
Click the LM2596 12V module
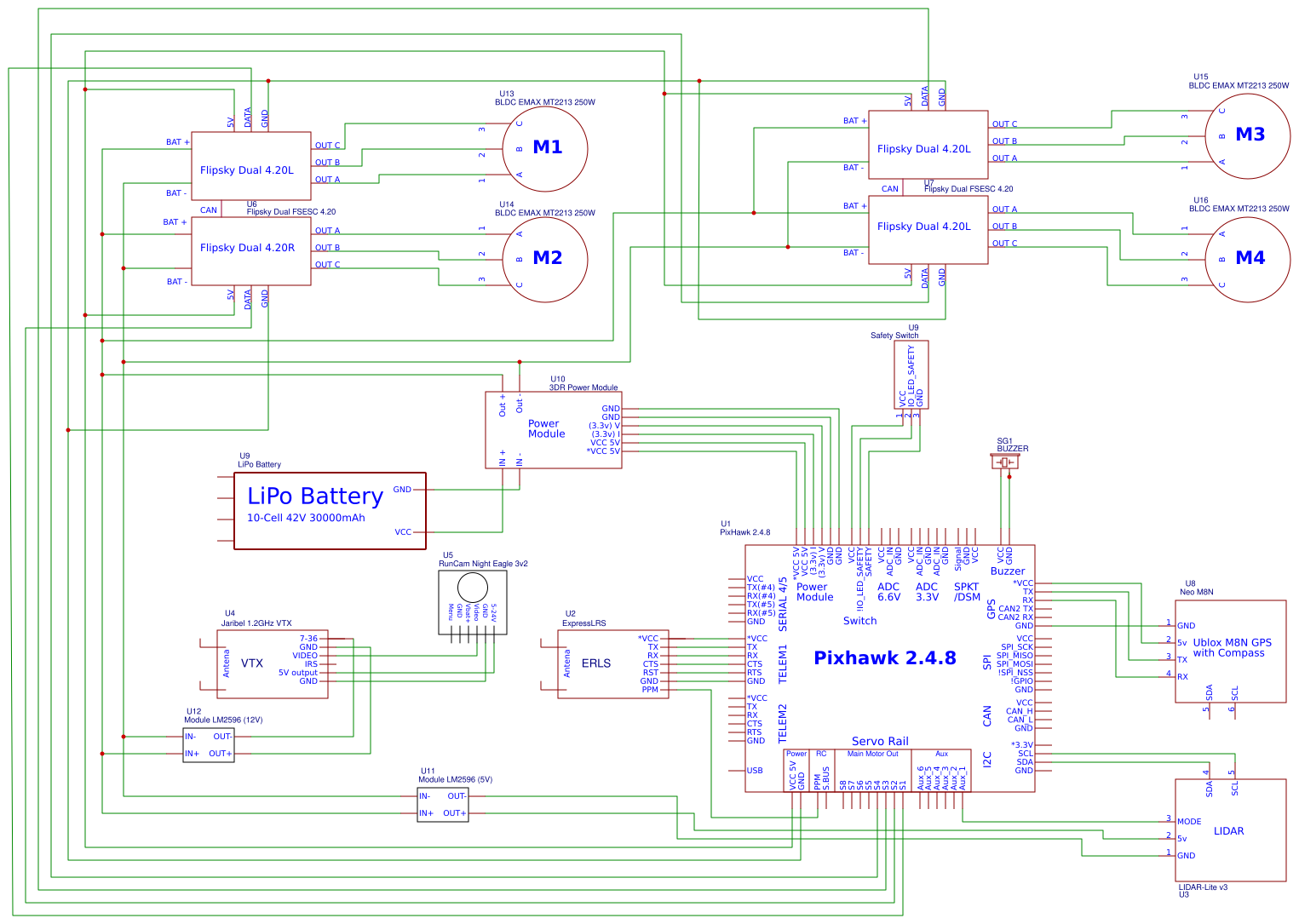[x=208, y=745]
